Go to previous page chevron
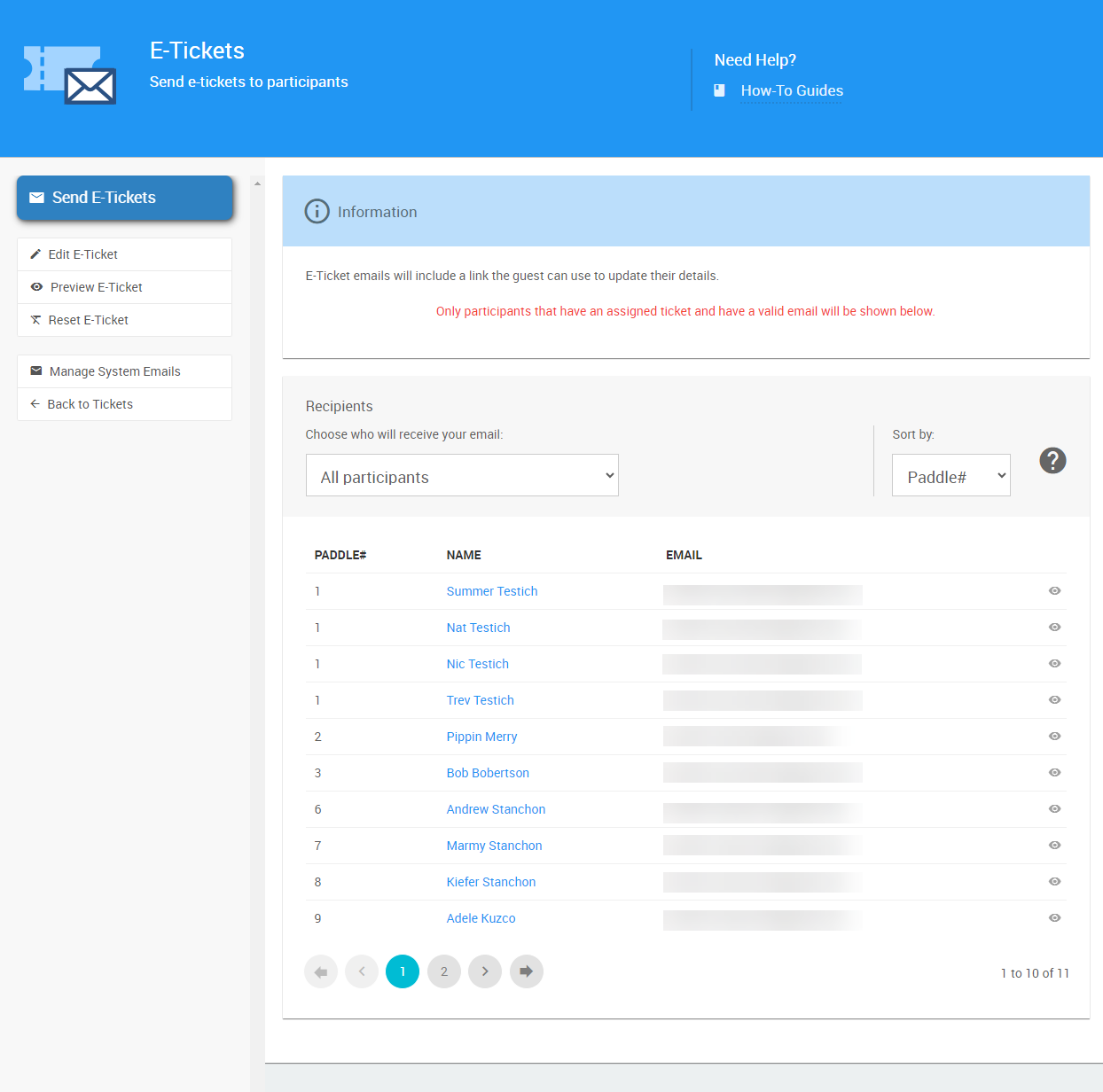 click(x=362, y=971)
